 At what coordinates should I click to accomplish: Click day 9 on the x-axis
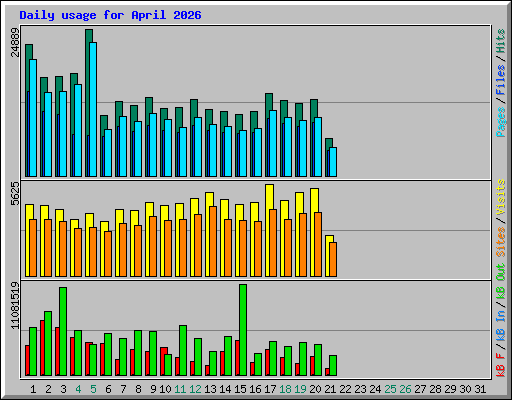(x=153, y=389)
